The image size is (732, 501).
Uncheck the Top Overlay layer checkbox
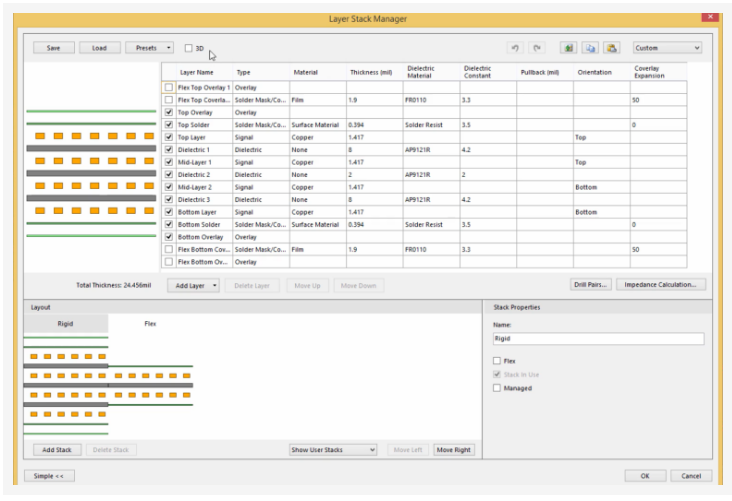click(x=169, y=113)
